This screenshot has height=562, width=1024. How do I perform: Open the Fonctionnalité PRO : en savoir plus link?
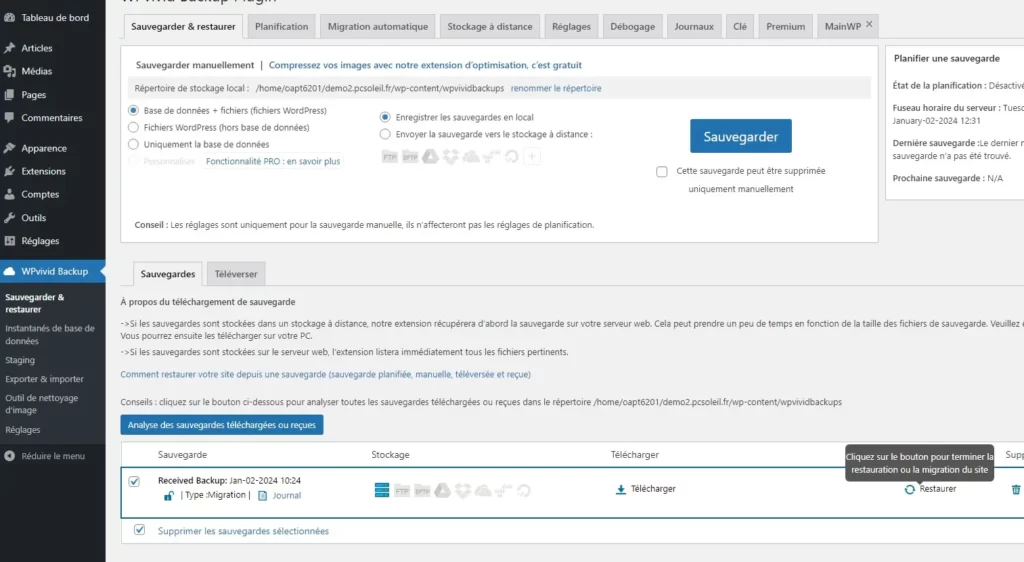pos(273,161)
